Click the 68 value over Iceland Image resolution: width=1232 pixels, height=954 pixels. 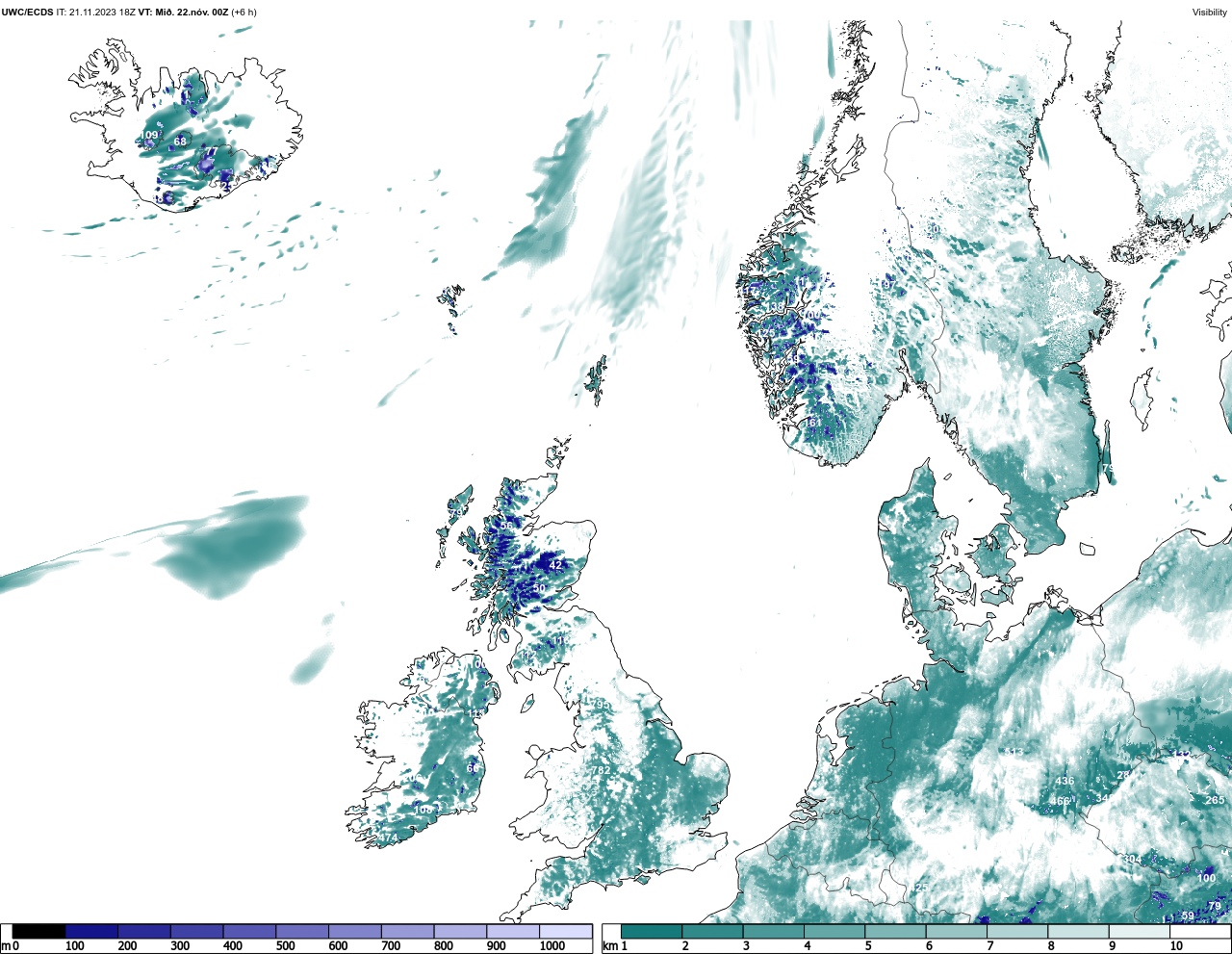point(180,142)
